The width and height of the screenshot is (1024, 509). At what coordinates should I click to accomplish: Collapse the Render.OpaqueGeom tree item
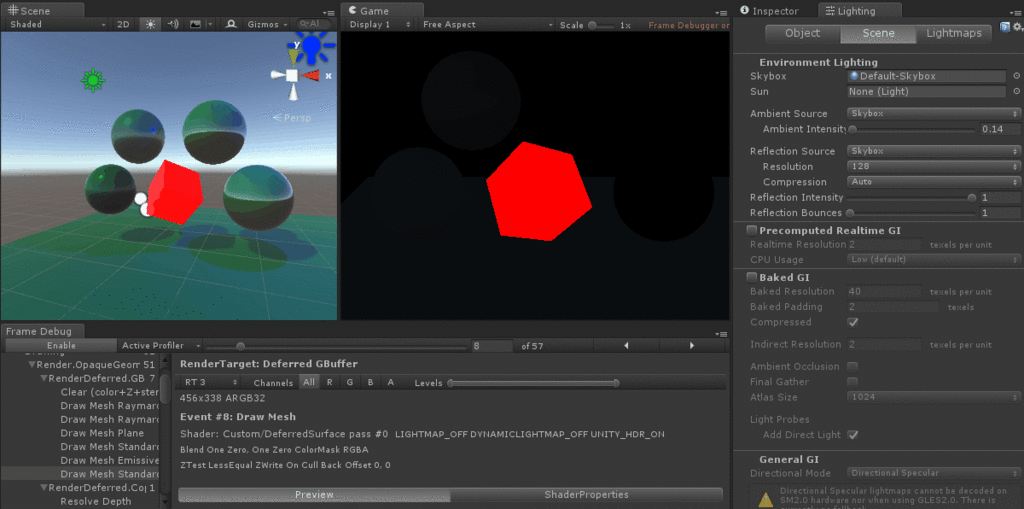tap(32, 365)
